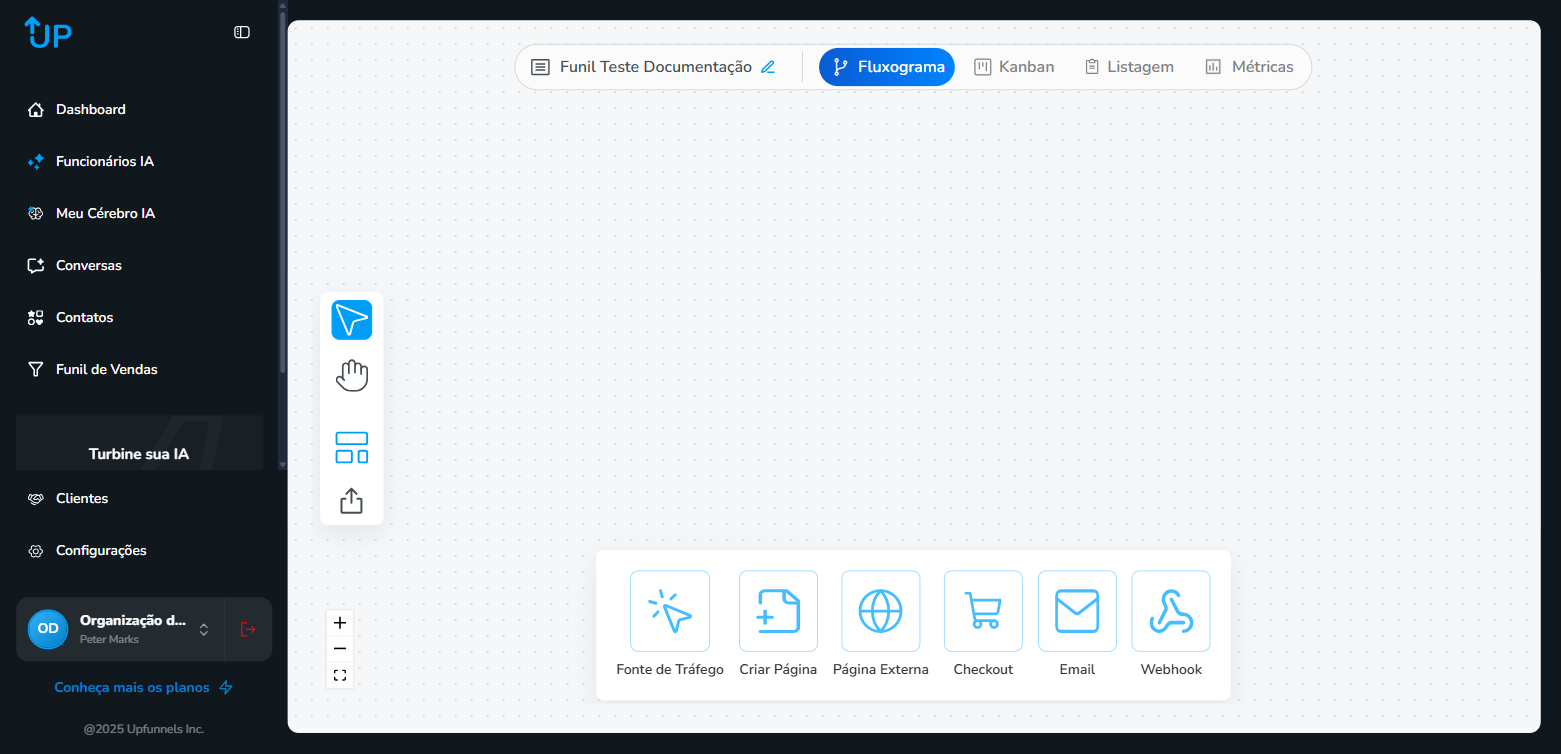Click the red logout button
Screen dimensions: 1561x754
click(248, 629)
